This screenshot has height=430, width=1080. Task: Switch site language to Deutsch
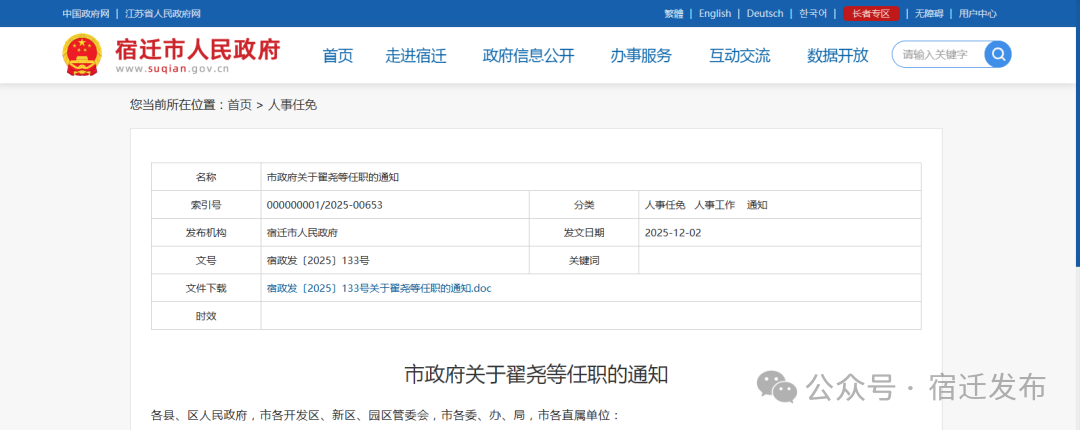765,13
